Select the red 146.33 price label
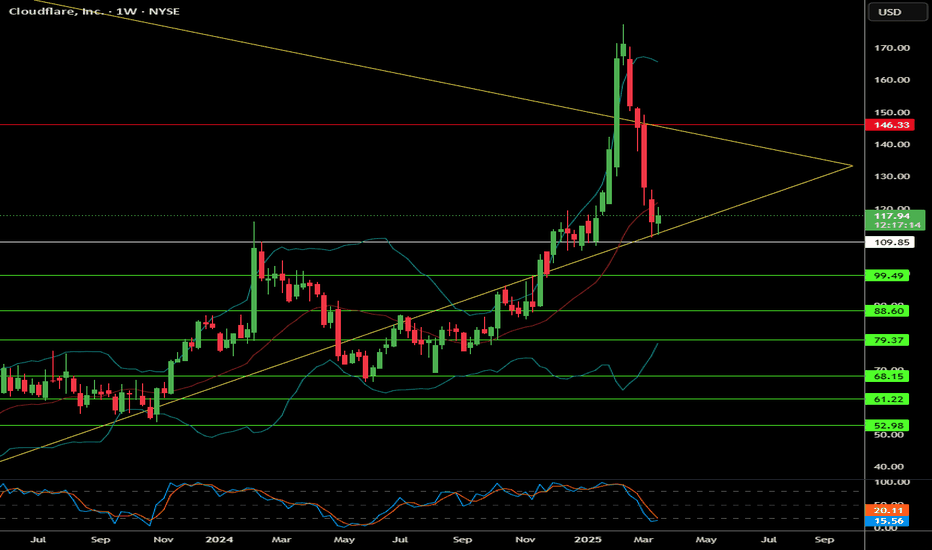932x550 pixels. click(889, 125)
